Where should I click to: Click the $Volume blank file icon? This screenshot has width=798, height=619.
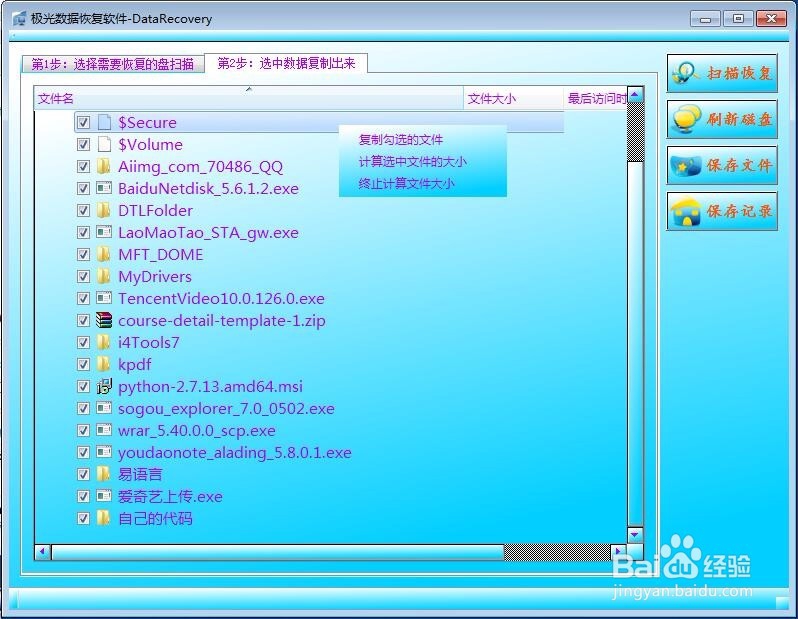coord(104,144)
